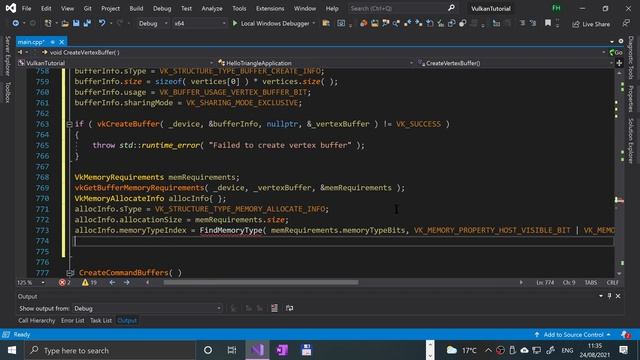Click the red errors count indicator
This screenshot has width=640, height=360.
coord(64,282)
